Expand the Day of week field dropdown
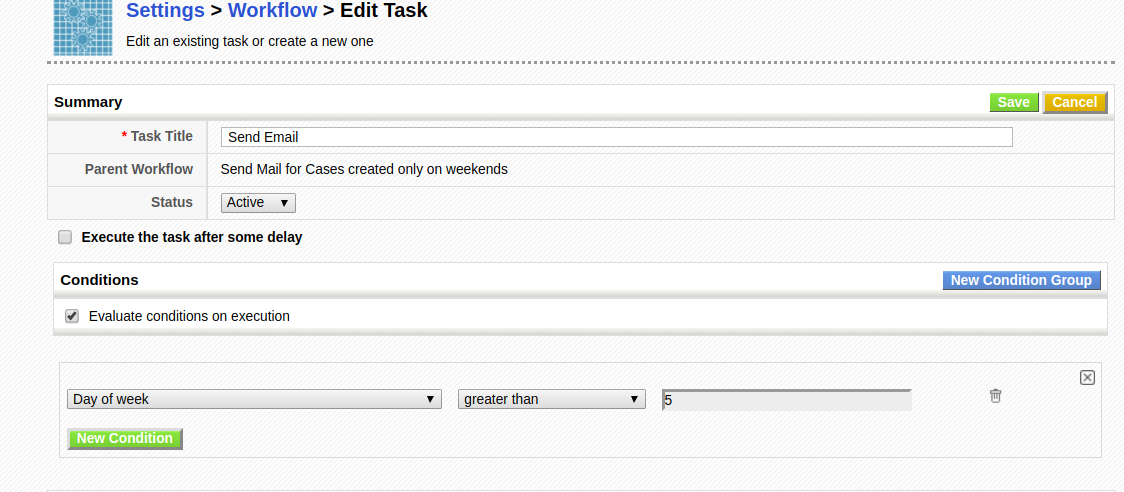This screenshot has height=492, width=1124. [x=254, y=399]
